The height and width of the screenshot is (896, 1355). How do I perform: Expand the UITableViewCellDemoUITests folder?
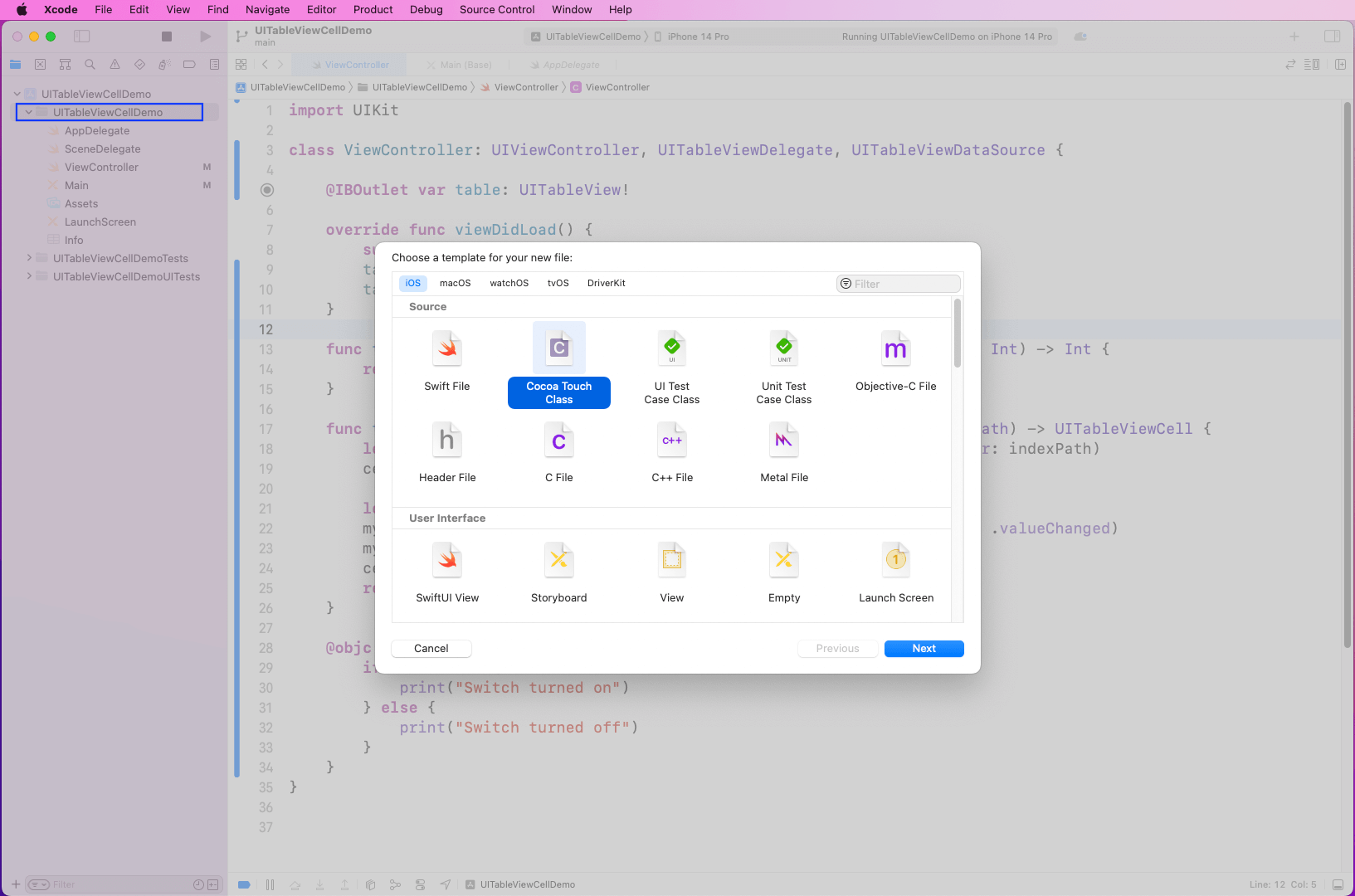tap(30, 276)
